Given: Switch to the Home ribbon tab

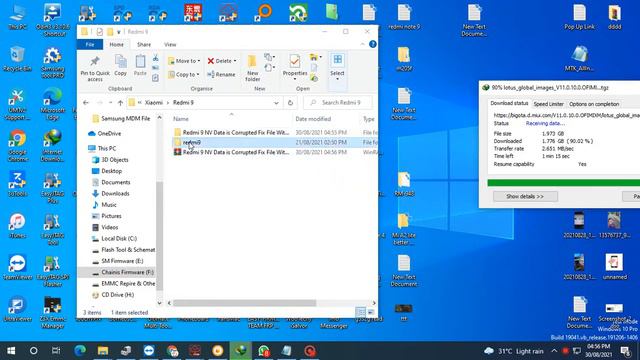Looking at the screenshot, I should point(116,44).
